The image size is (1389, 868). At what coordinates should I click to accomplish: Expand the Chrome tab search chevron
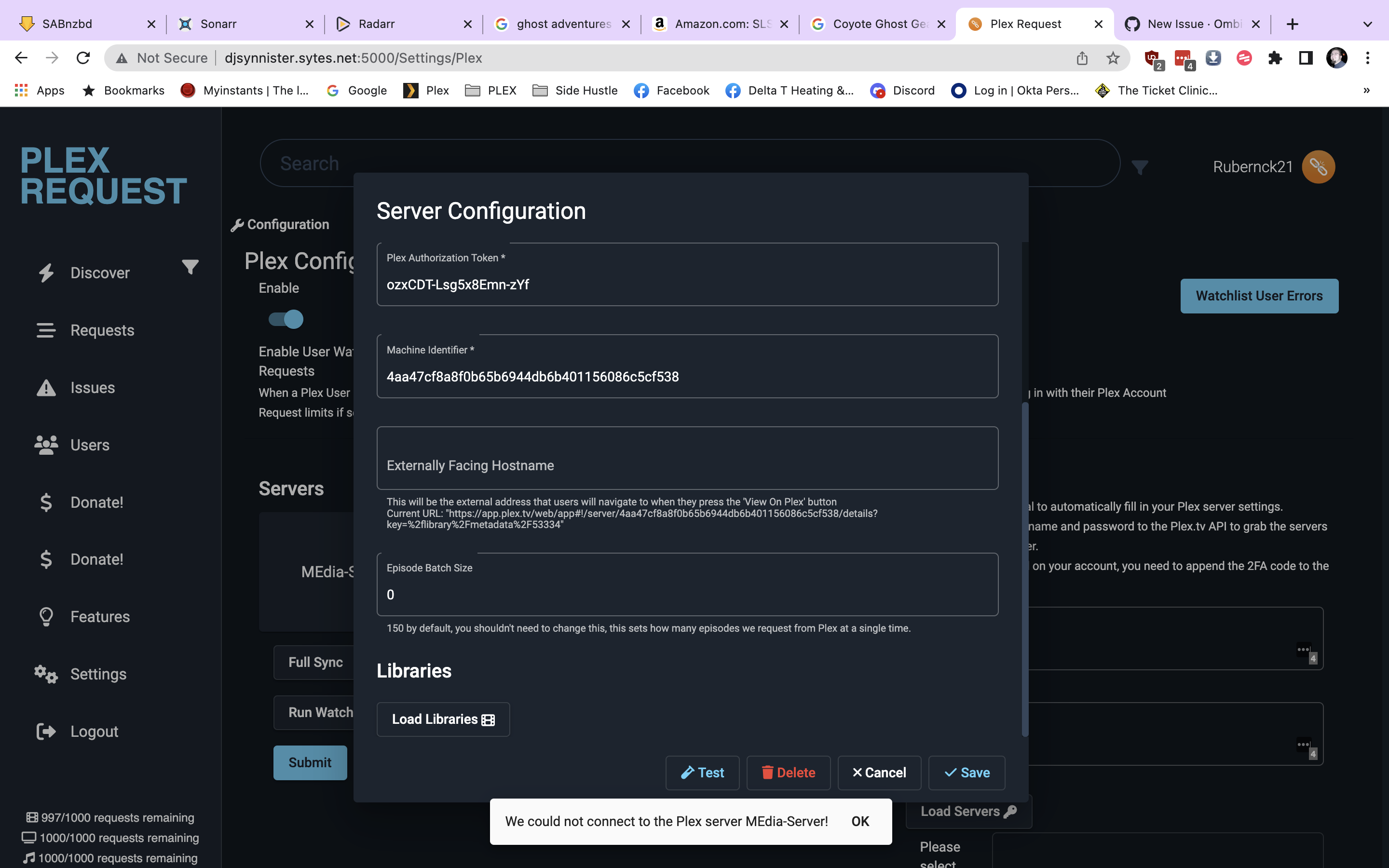coord(1367,24)
